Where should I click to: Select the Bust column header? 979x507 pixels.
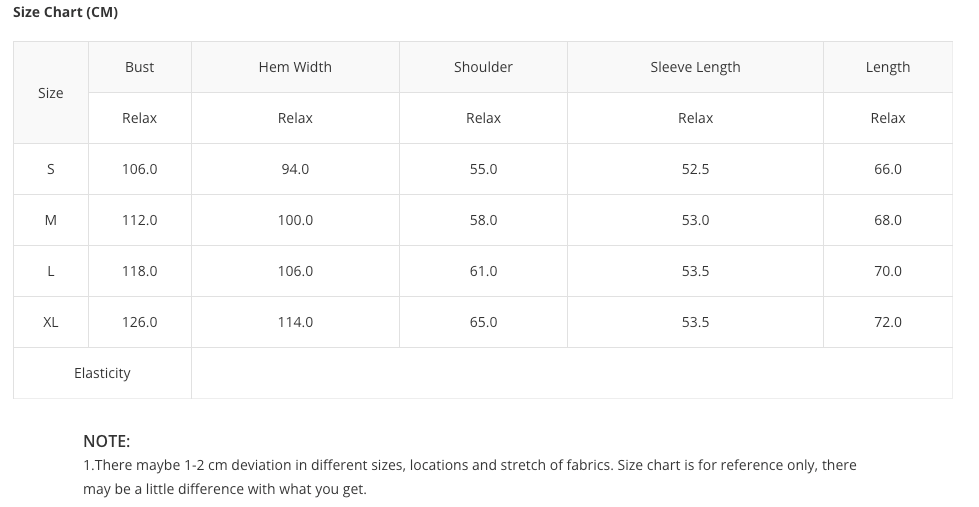click(x=140, y=67)
